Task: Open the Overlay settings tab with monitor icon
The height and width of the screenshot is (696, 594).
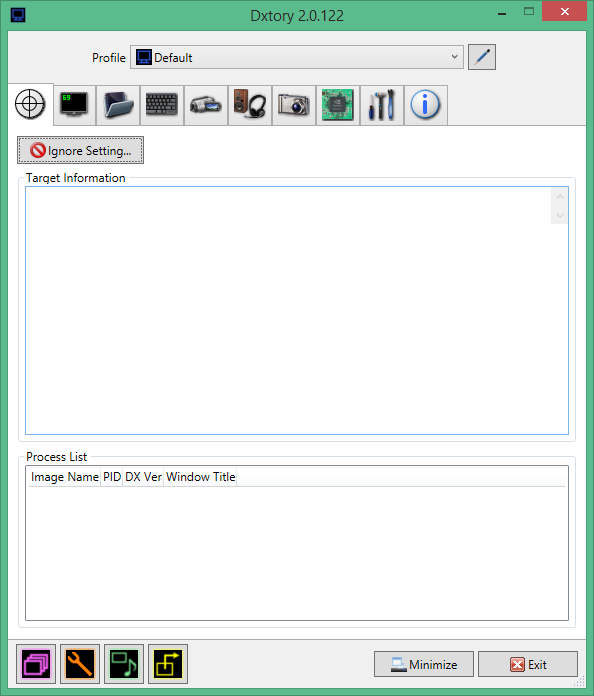Action: 75,105
